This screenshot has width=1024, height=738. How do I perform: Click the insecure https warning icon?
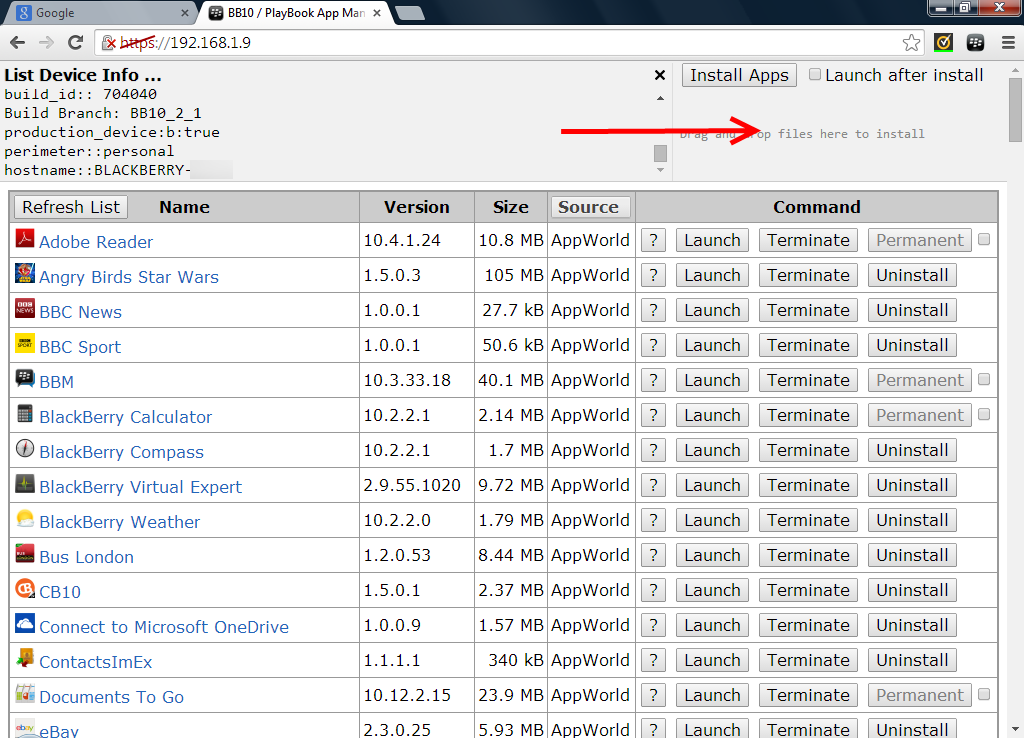point(108,43)
